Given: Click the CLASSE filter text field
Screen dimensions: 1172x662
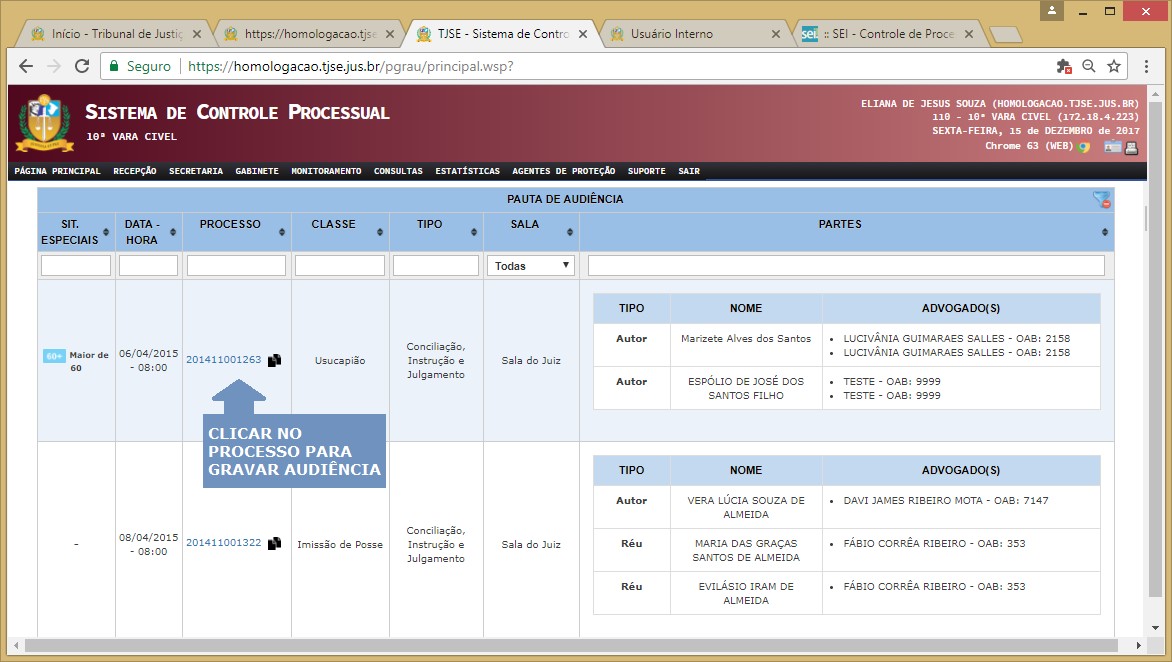Looking at the screenshot, I should point(340,266).
